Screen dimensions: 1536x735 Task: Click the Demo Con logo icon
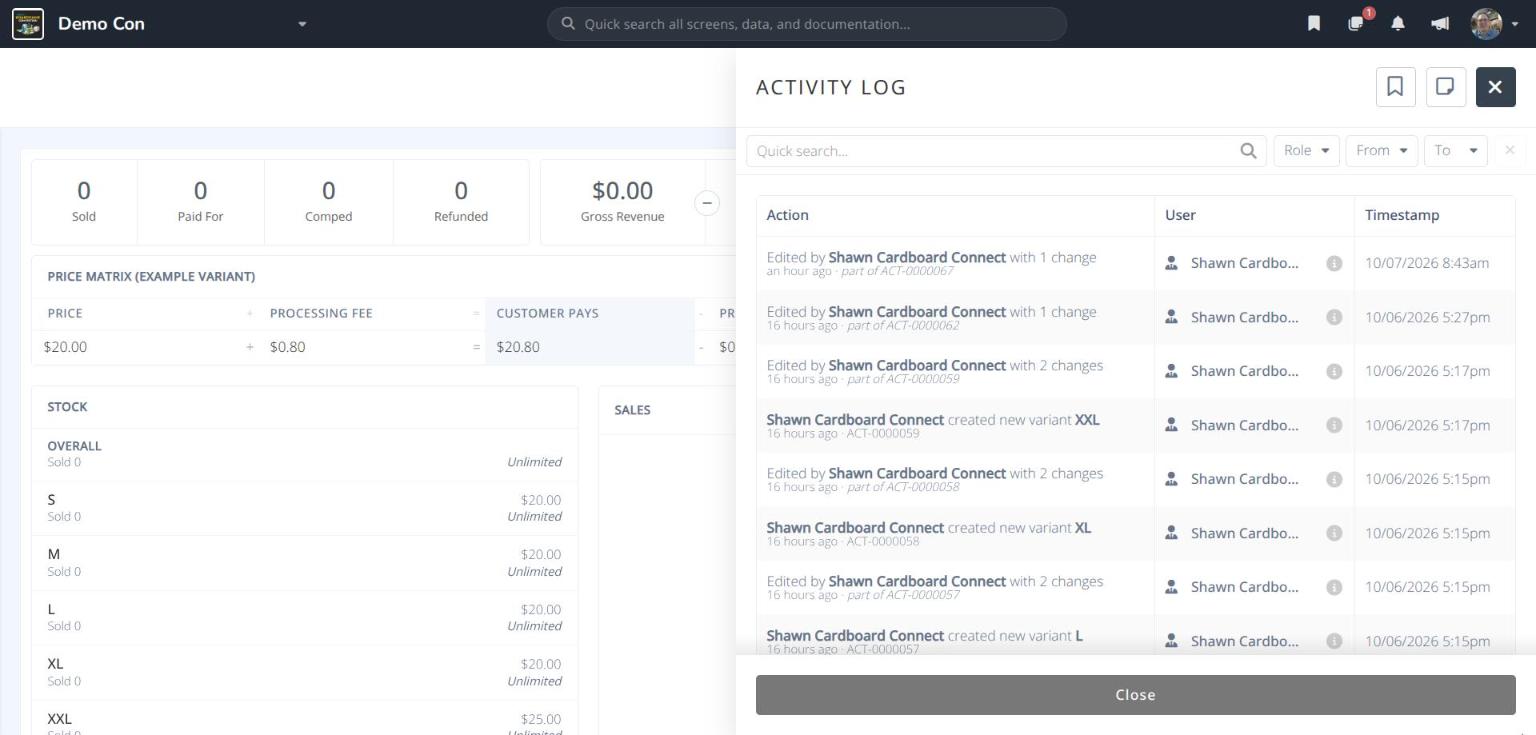tap(28, 24)
